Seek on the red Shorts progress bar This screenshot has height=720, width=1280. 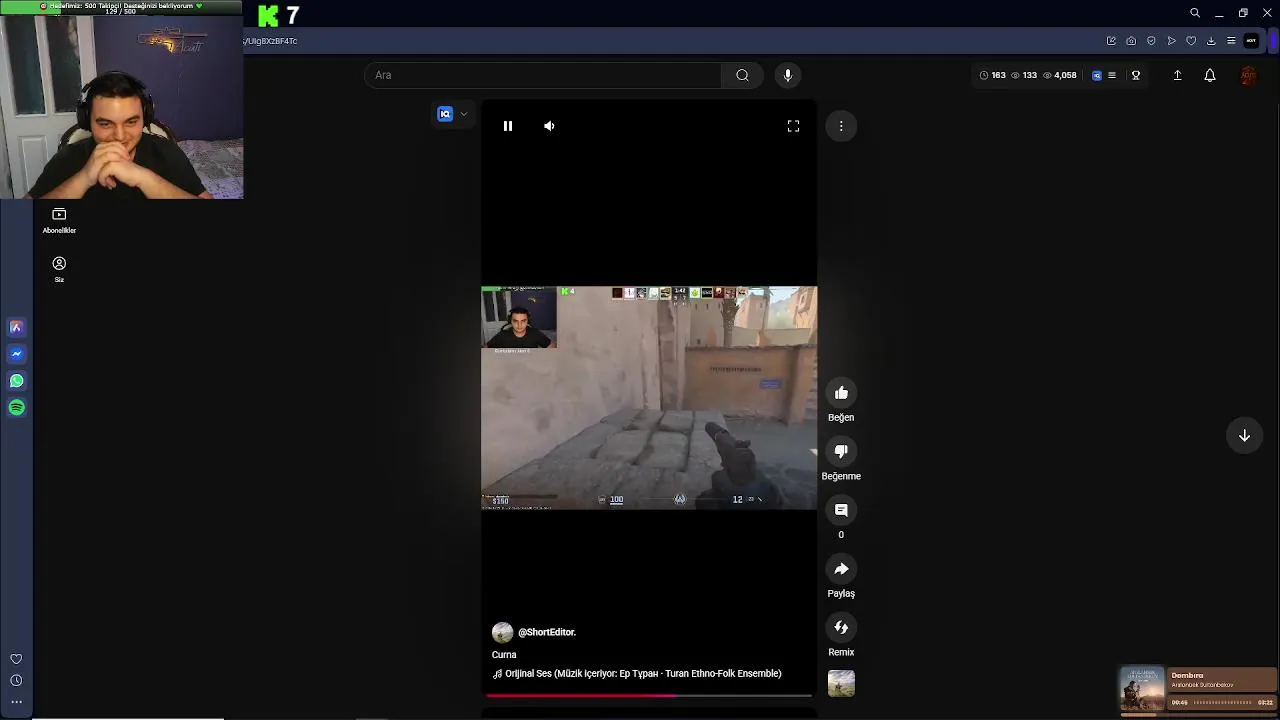[x=649, y=695]
